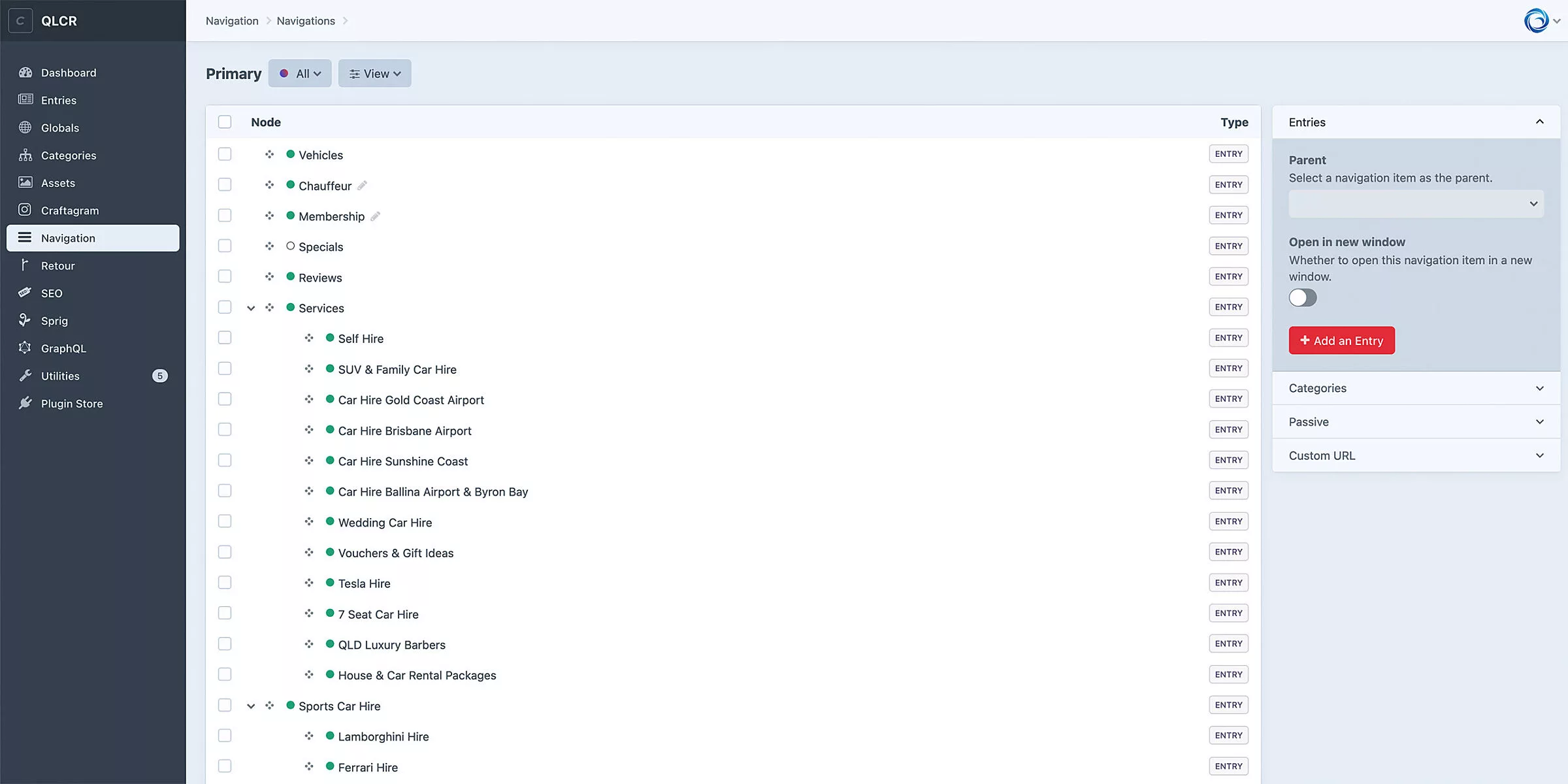The height and width of the screenshot is (784, 1568).
Task: Open the user account menu
Action: 1543,21
